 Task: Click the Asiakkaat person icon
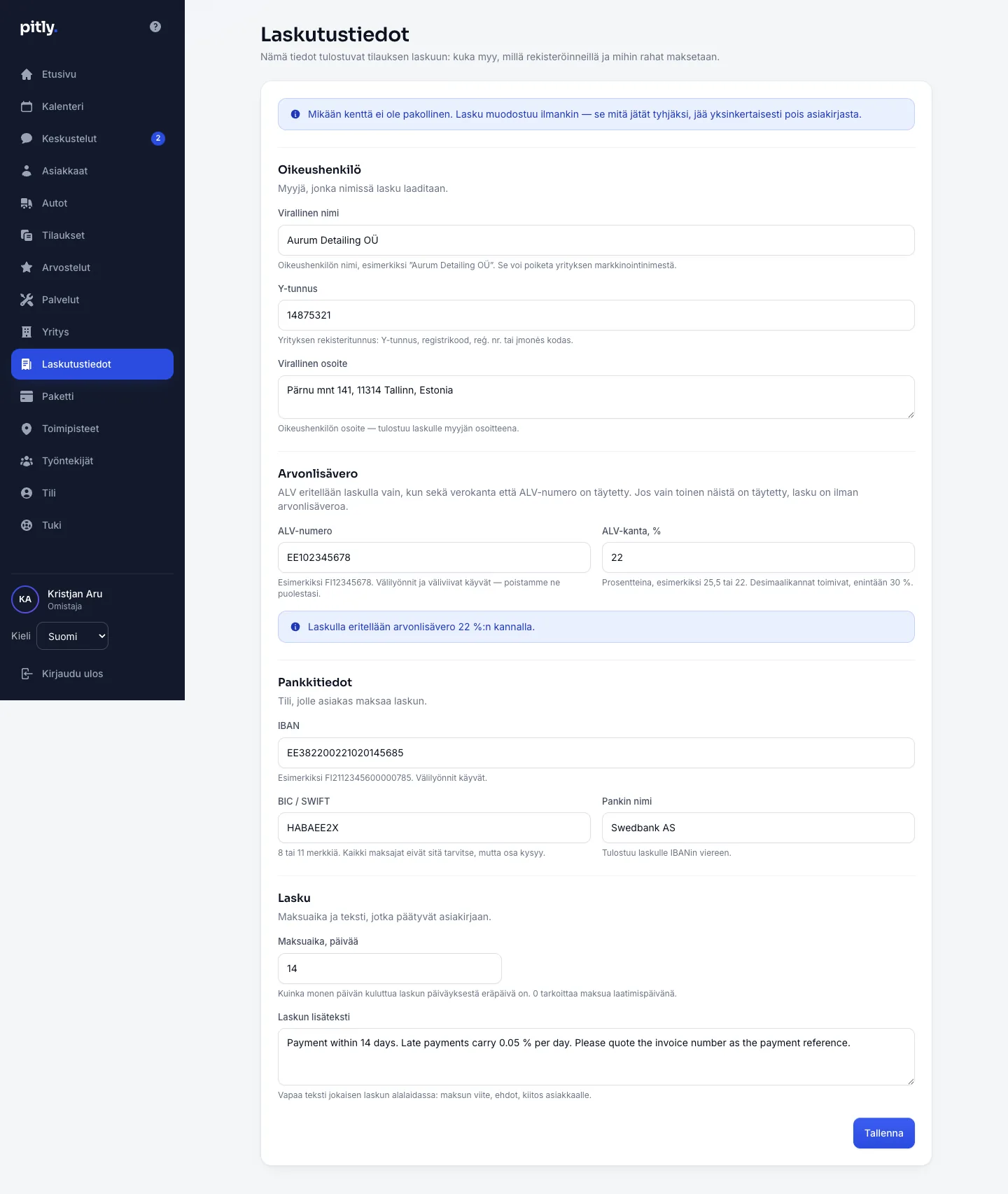pyautogui.click(x=27, y=171)
